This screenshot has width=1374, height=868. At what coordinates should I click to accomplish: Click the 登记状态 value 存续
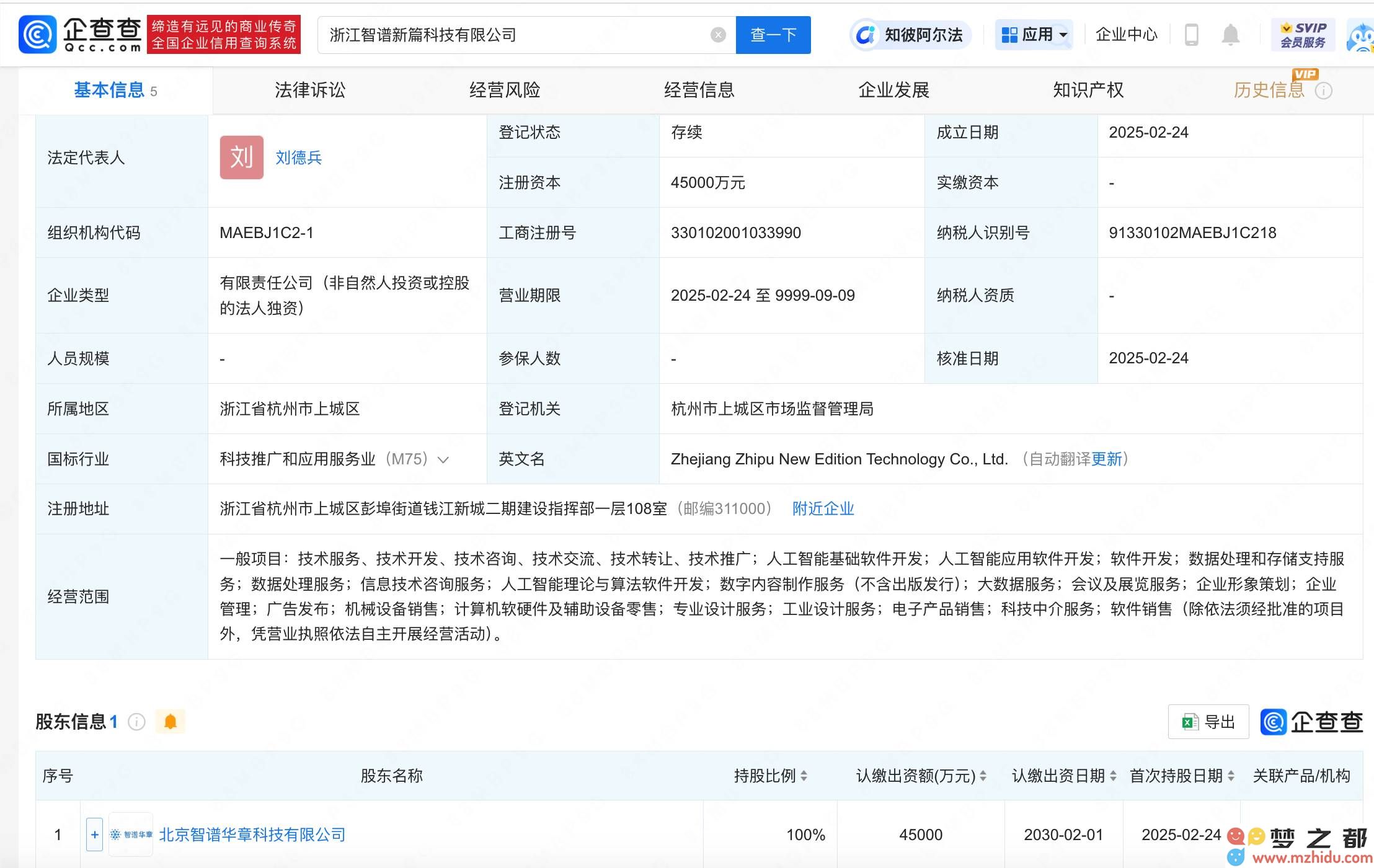[686, 133]
